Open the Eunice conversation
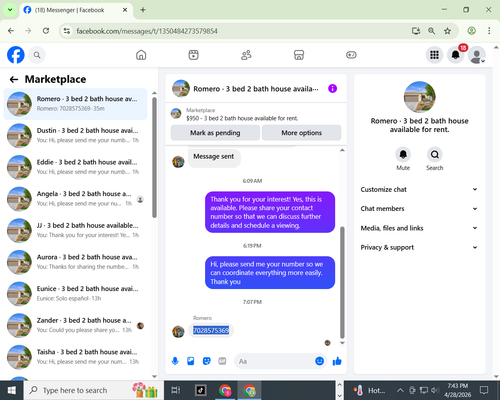This screenshot has height=400, width=500. pyautogui.click(x=75, y=294)
